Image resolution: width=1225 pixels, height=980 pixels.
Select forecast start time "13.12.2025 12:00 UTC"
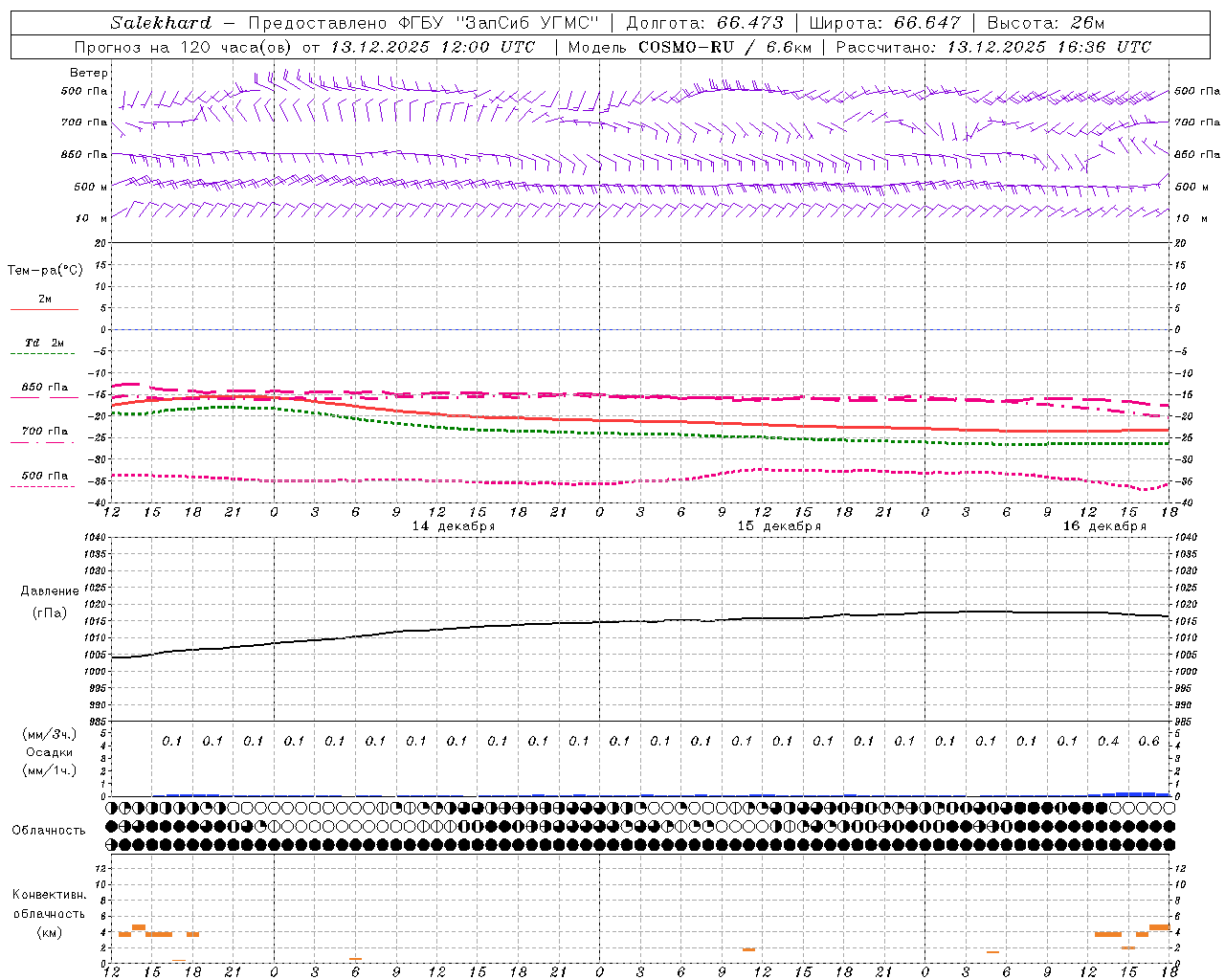click(433, 47)
